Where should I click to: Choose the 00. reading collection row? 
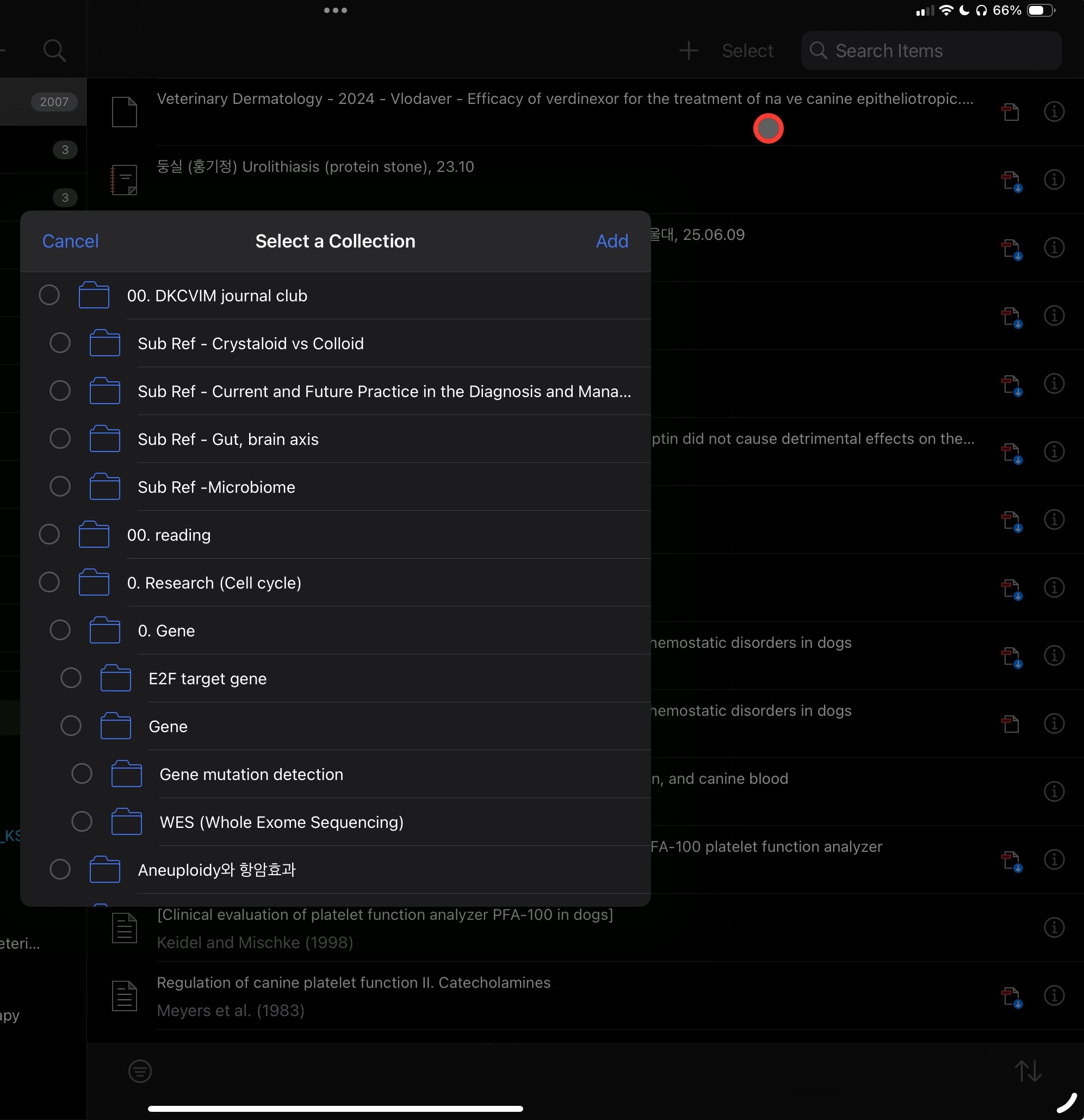[169, 535]
